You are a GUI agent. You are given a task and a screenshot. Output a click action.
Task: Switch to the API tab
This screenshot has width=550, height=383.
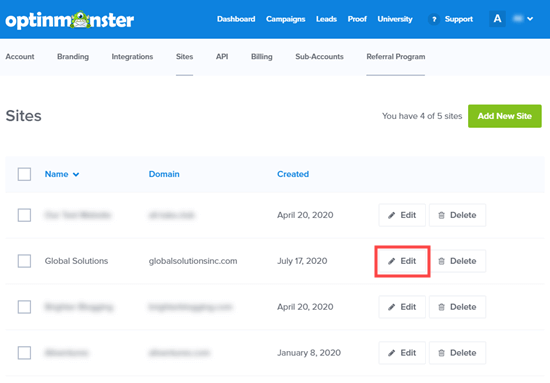click(222, 56)
